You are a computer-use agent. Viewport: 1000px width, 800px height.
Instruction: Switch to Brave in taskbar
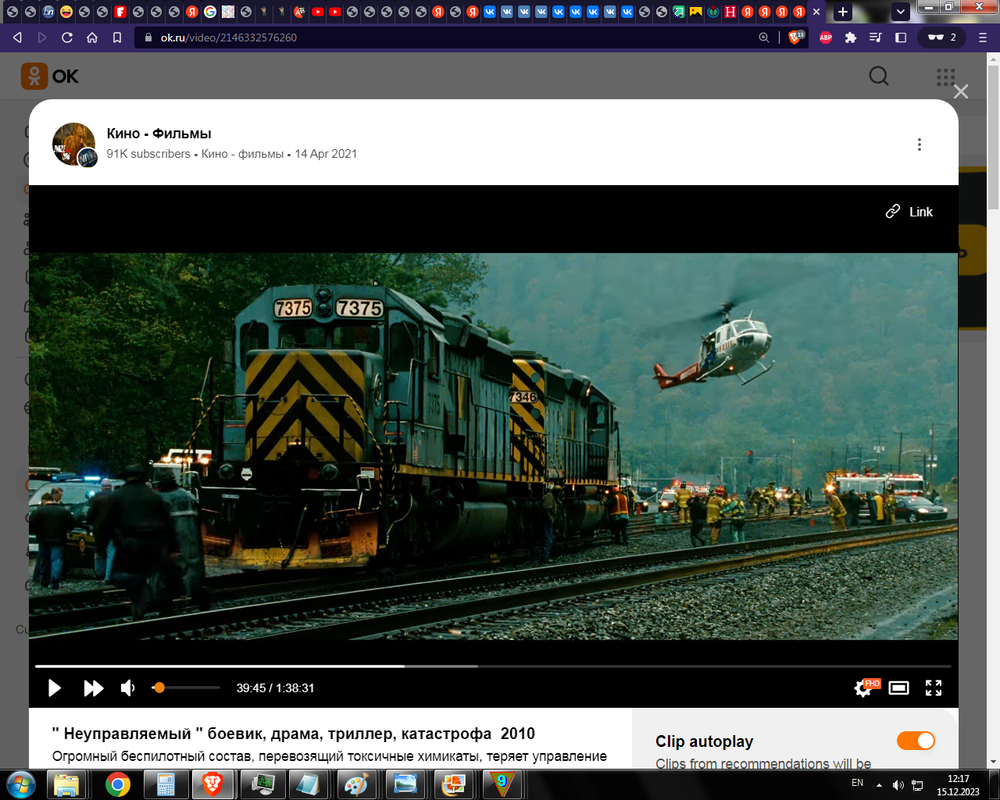click(x=213, y=784)
